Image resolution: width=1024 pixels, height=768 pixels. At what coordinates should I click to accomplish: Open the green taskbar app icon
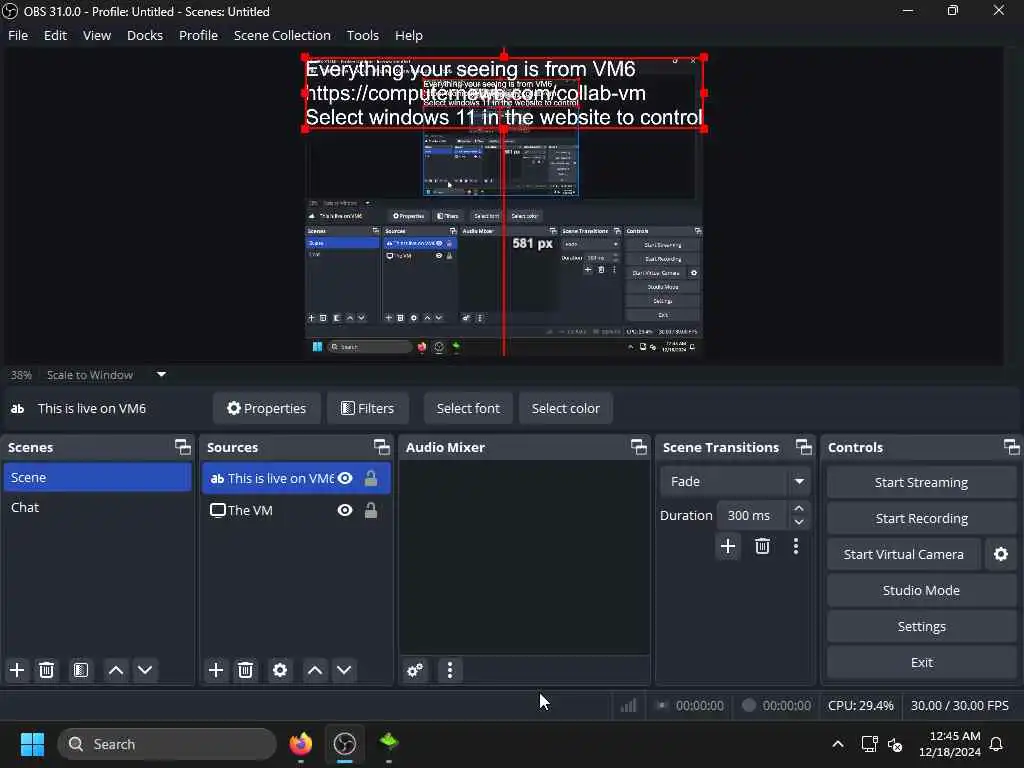click(x=389, y=743)
